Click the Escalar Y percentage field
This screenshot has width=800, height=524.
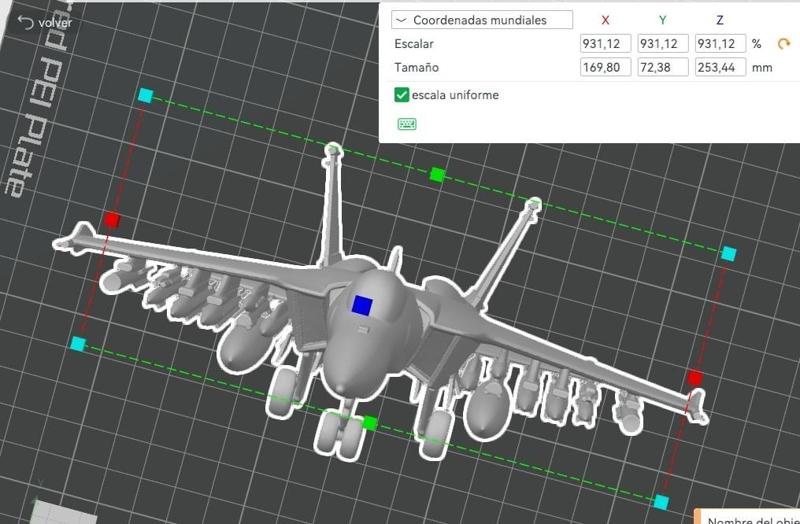tap(662, 43)
